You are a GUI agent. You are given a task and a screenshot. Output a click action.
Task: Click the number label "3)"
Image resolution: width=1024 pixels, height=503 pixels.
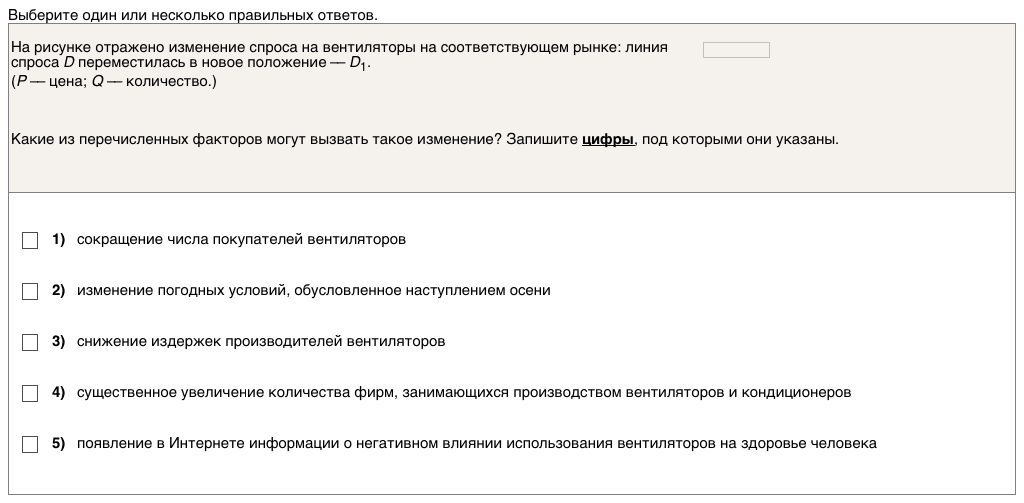point(59,341)
